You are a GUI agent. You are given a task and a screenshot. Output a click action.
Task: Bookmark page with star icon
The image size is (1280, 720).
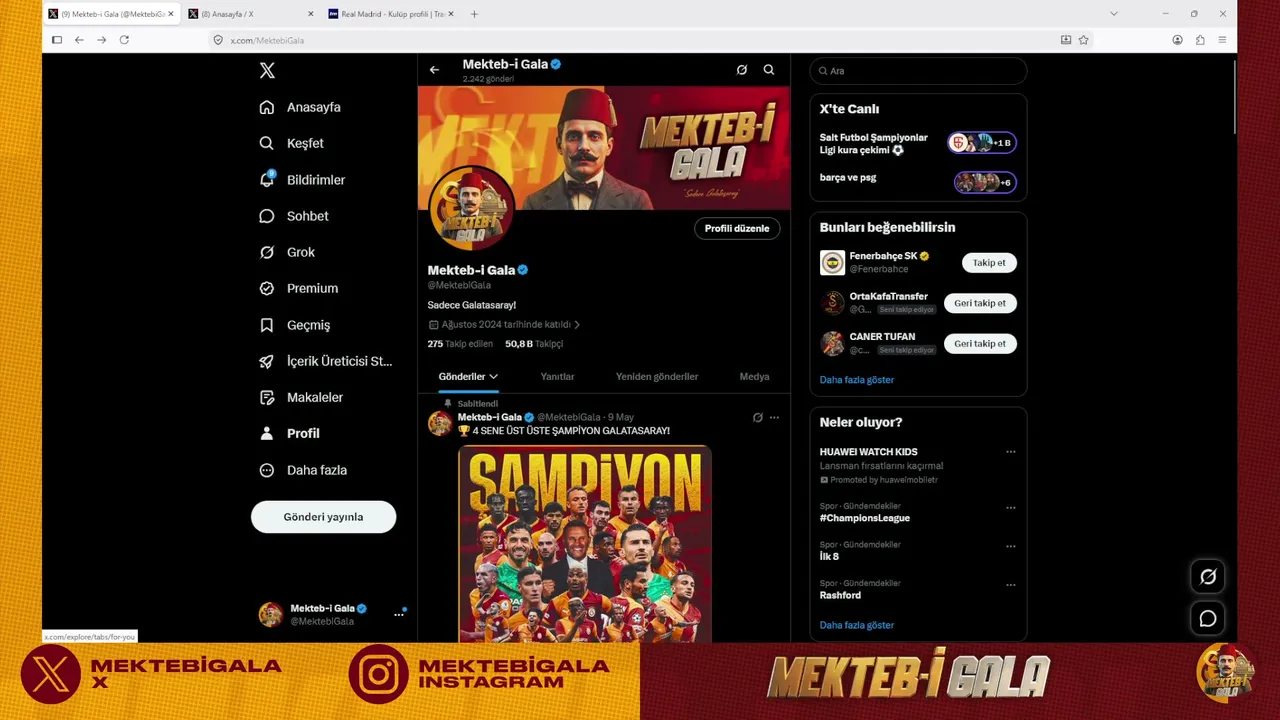point(1083,40)
